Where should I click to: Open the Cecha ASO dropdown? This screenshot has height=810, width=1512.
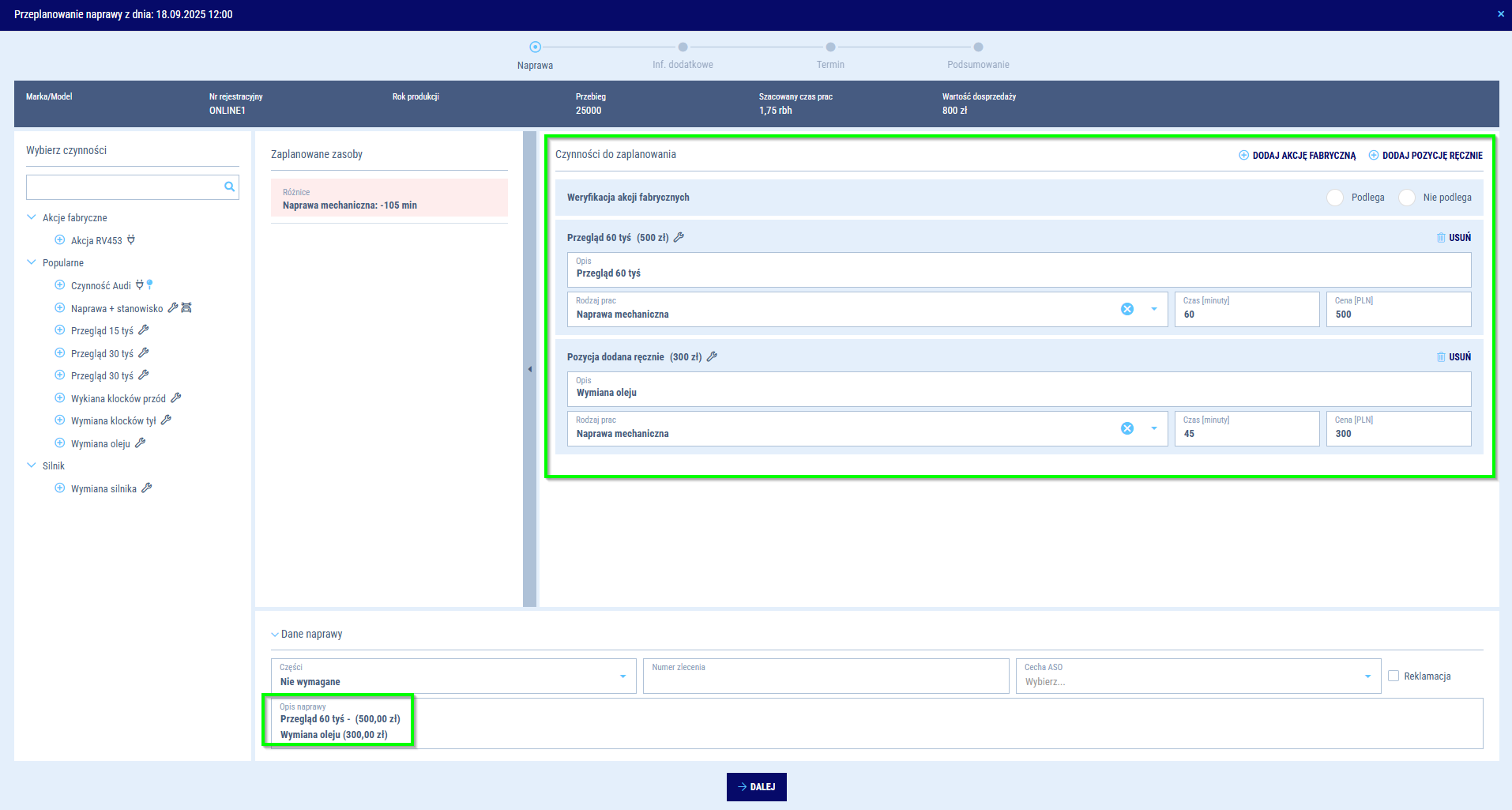(1367, 676)
